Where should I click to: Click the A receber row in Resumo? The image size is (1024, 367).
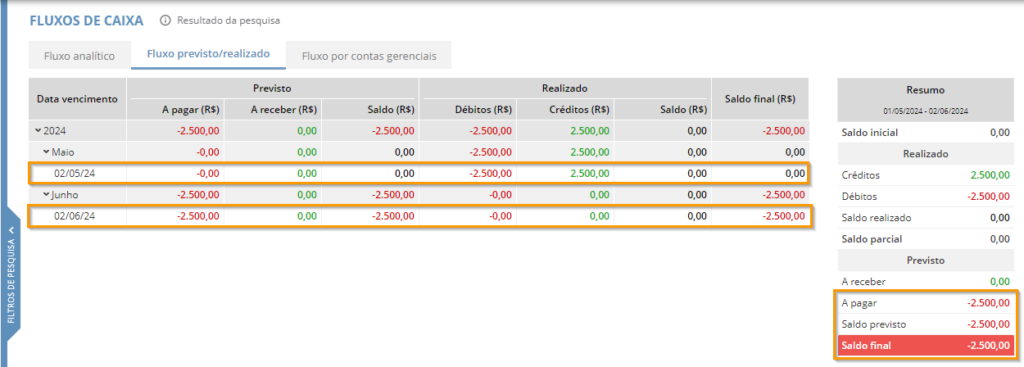click(x=925, y=281)
